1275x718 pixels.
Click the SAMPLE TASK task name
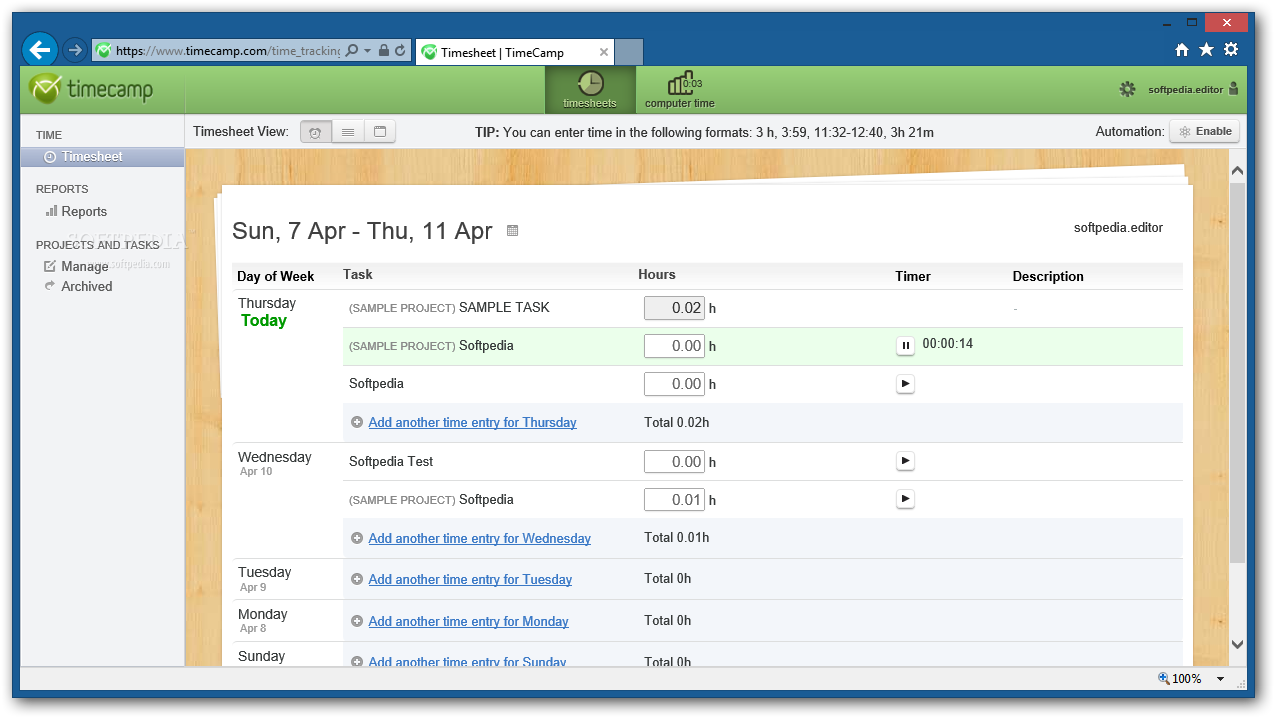[504, 307]
